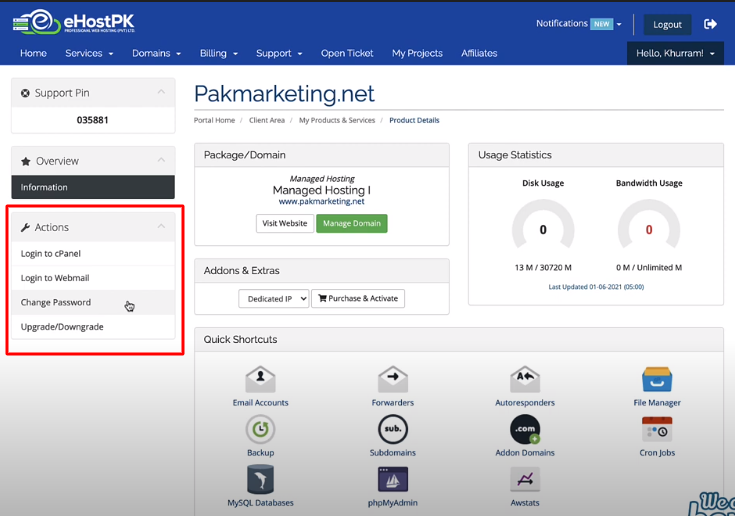Click the File Manager label link

coord(657,403)
